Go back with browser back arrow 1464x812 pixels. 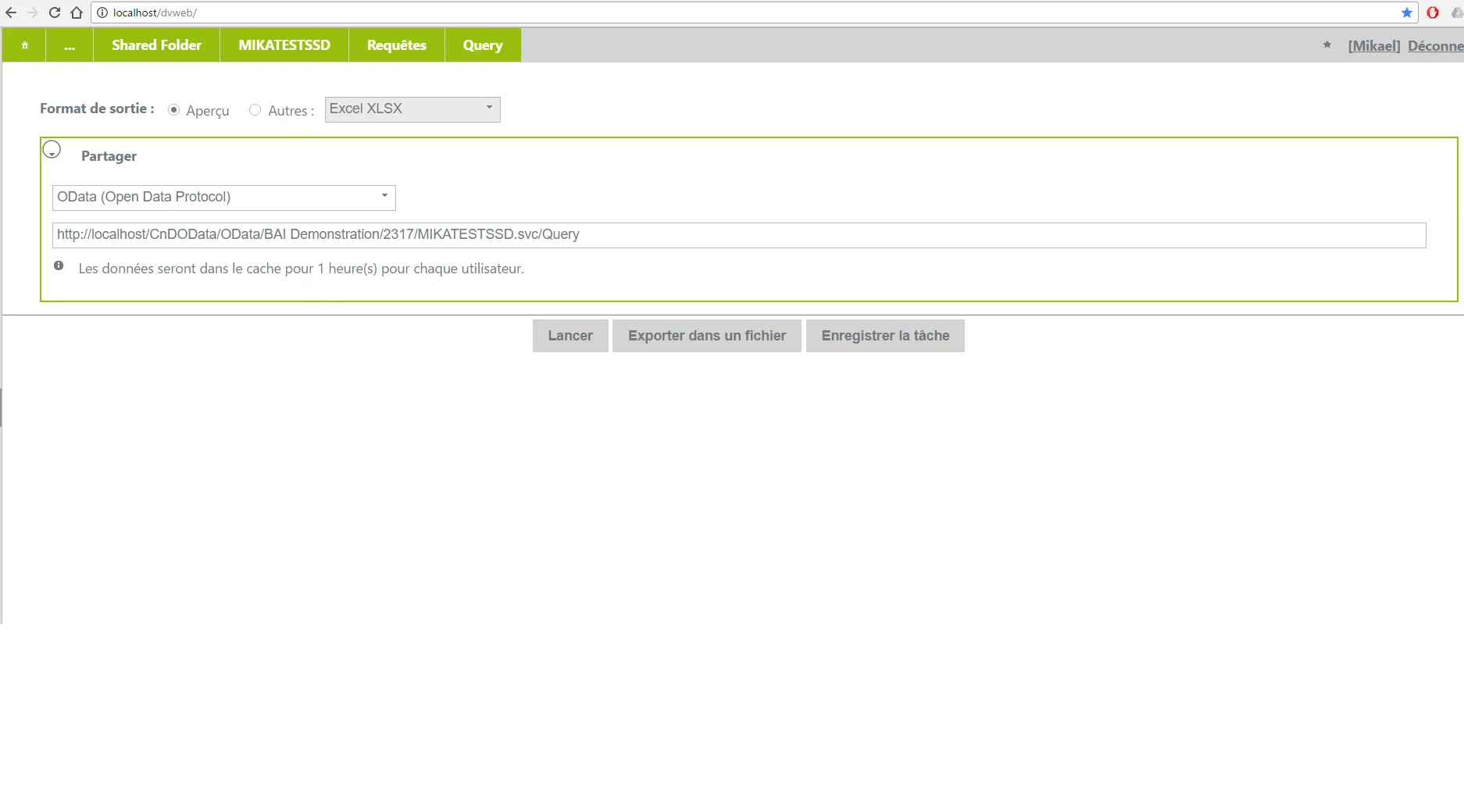pyautogui.click(x=11, y=12)
